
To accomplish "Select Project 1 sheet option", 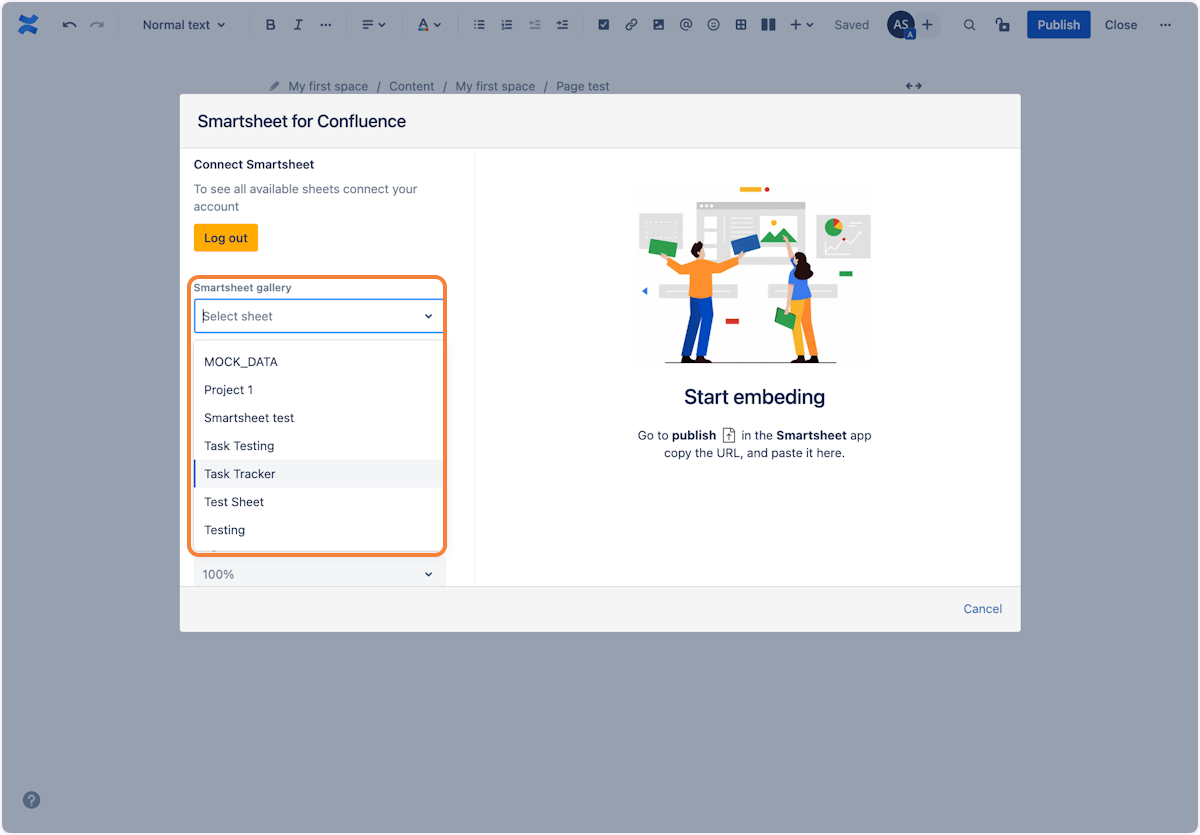I will 318,390.
